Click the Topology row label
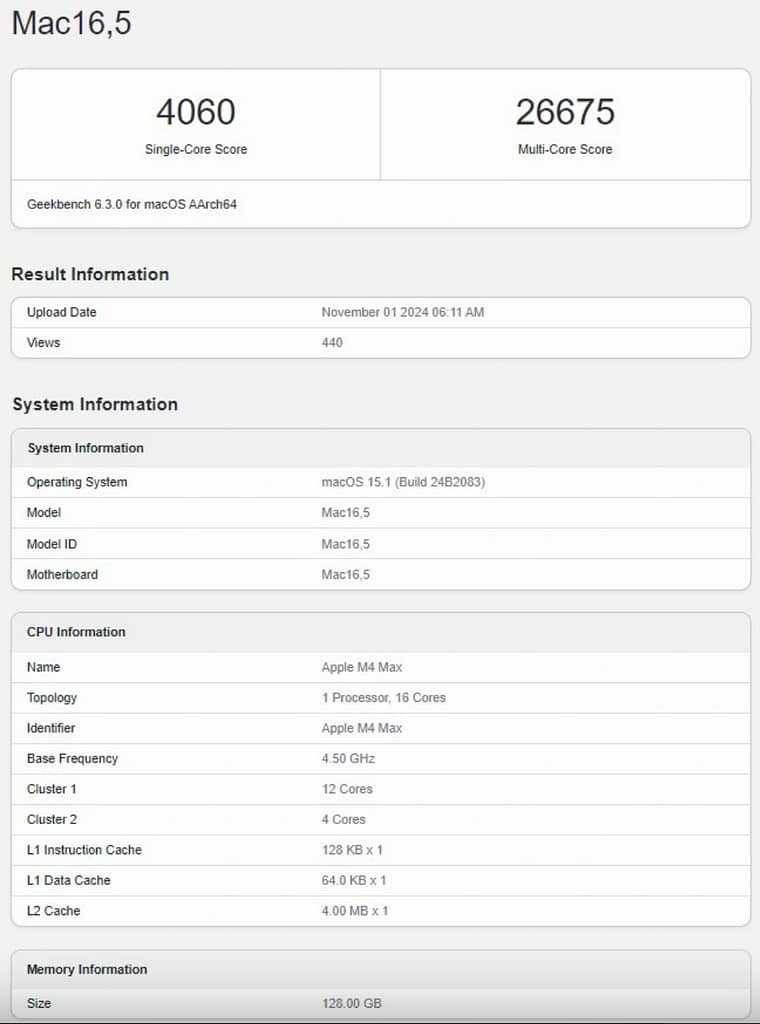Image resolution: width=760 pixels, height=1024 pixels. 52,697
